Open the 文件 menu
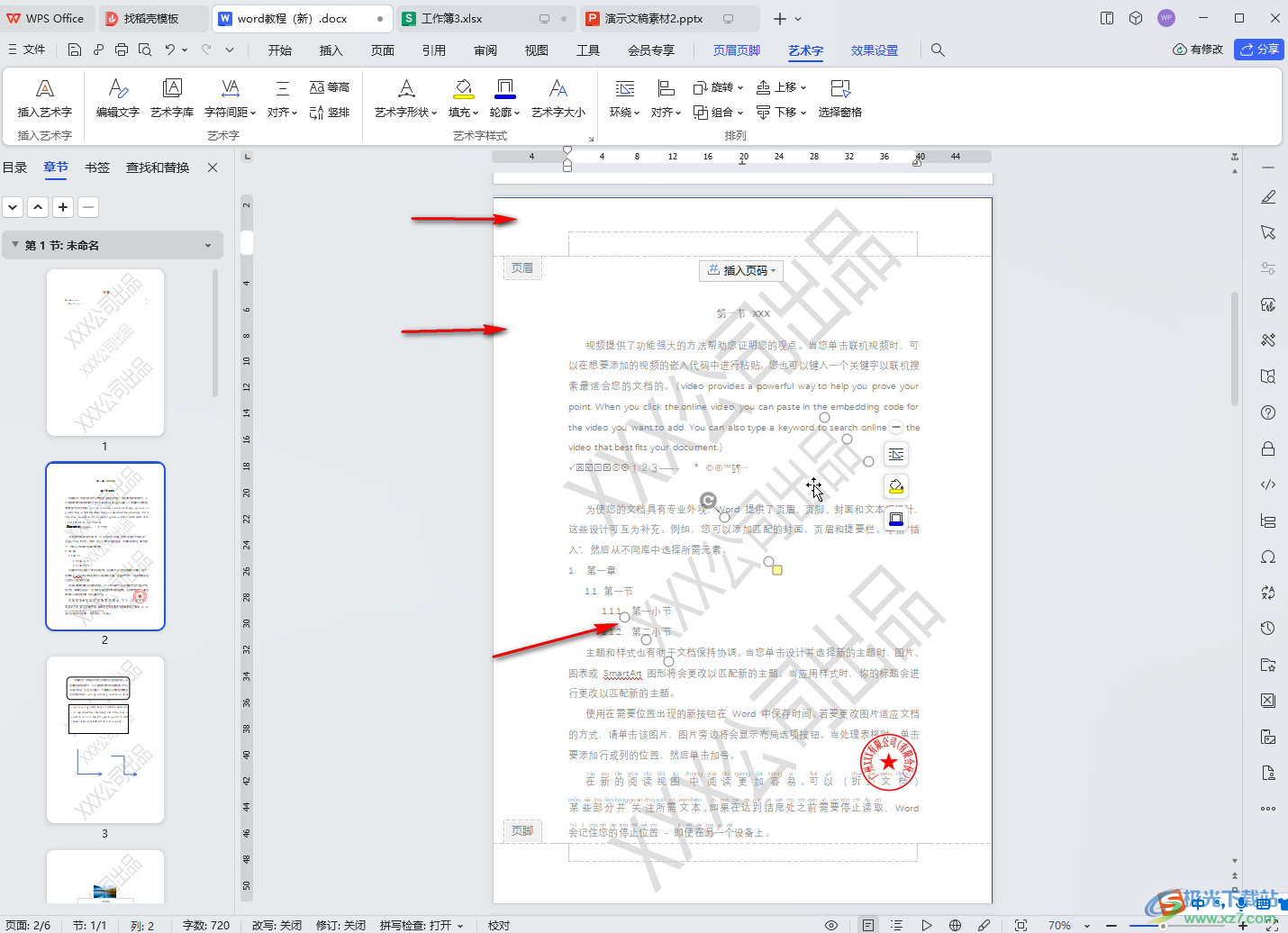This screenshot has width=1288, height=933. 26,50
